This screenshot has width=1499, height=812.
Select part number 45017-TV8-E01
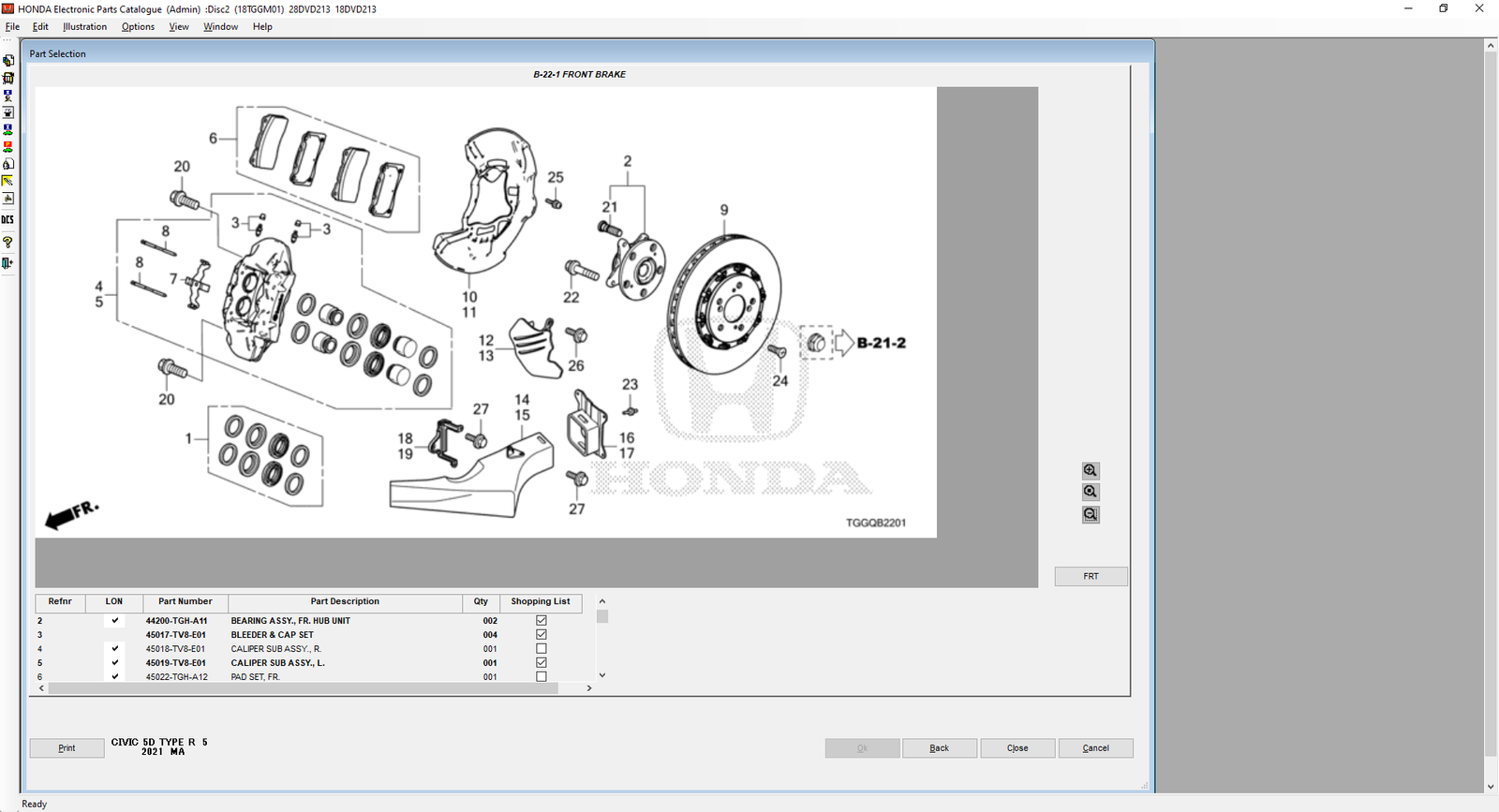tap(176, 635)
